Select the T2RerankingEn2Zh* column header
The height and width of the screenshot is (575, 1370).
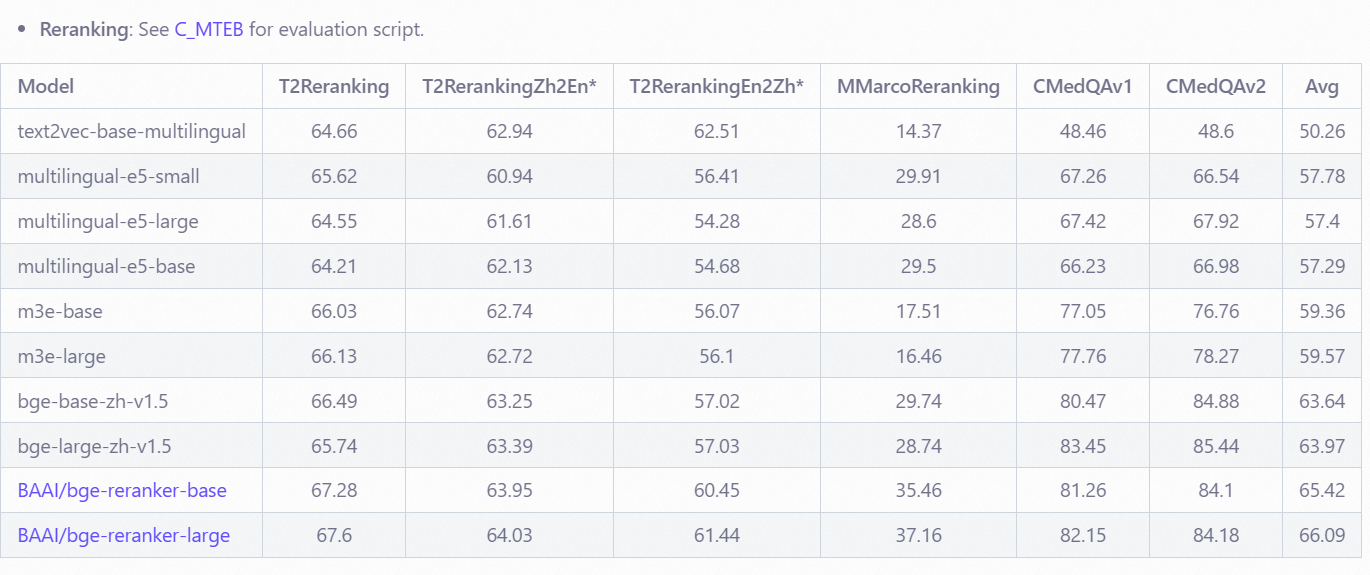[717, 86]
